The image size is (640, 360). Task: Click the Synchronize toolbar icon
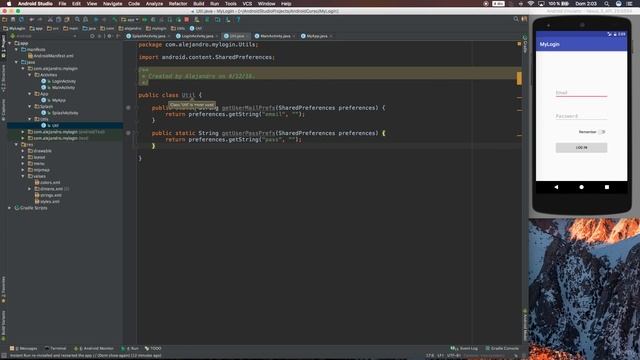22,19
